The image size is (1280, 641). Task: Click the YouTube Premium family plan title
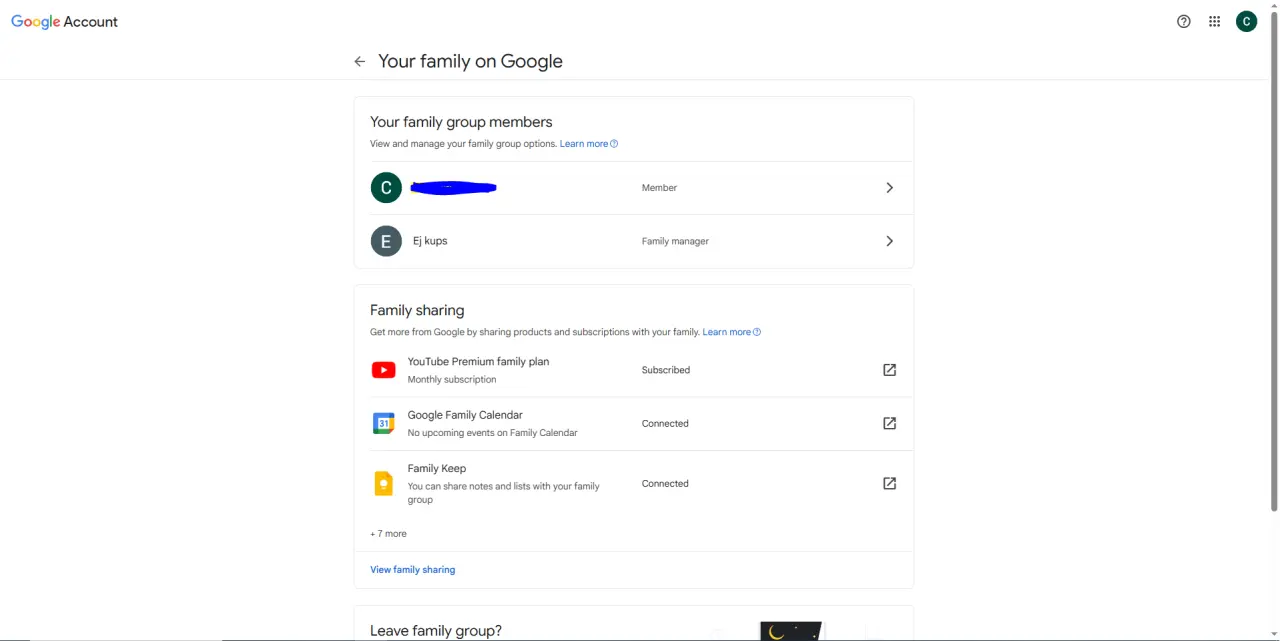tap(478, 362)
